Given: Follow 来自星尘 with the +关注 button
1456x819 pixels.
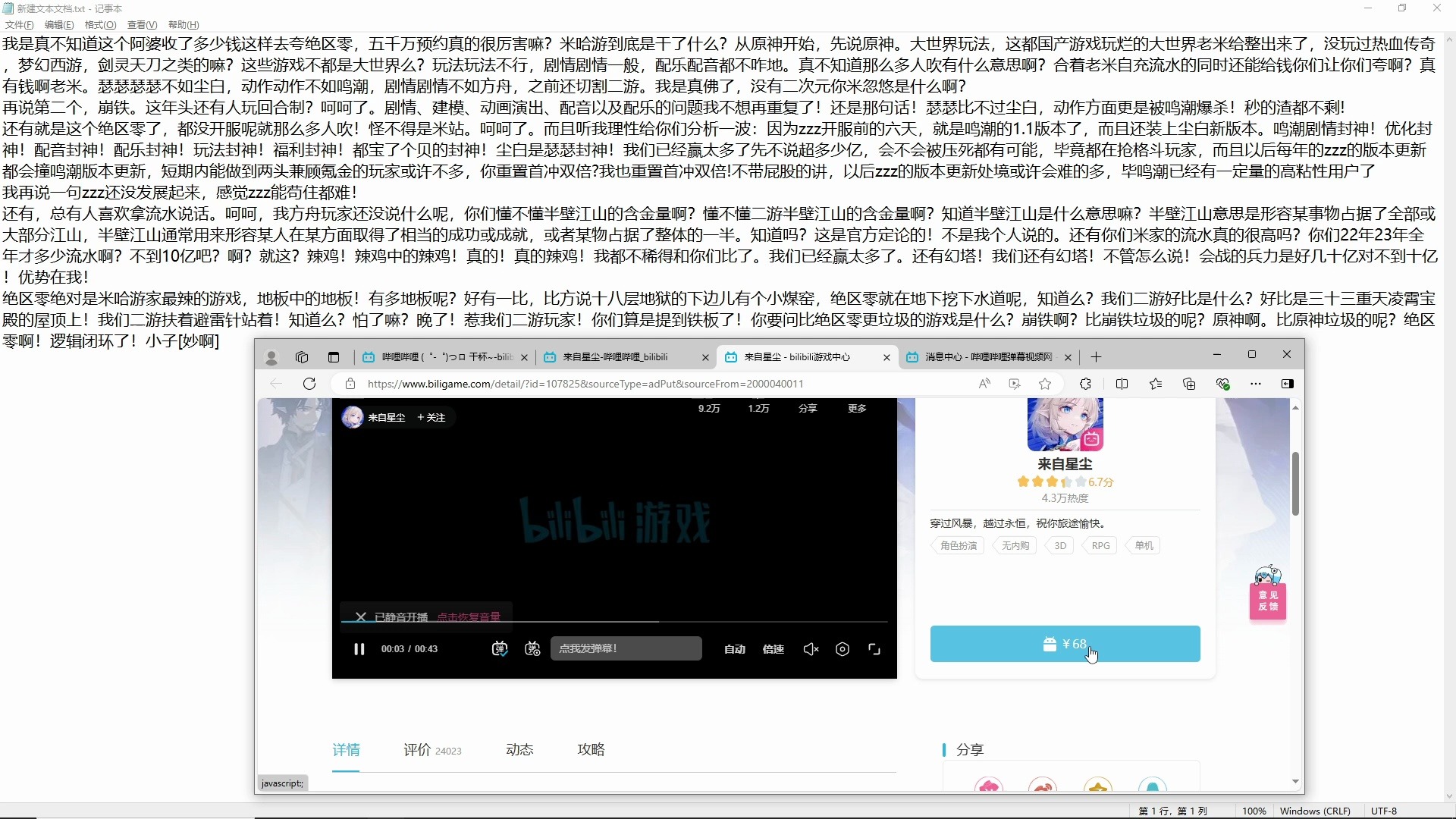Looking at the screenshot, I should (431, 417).
